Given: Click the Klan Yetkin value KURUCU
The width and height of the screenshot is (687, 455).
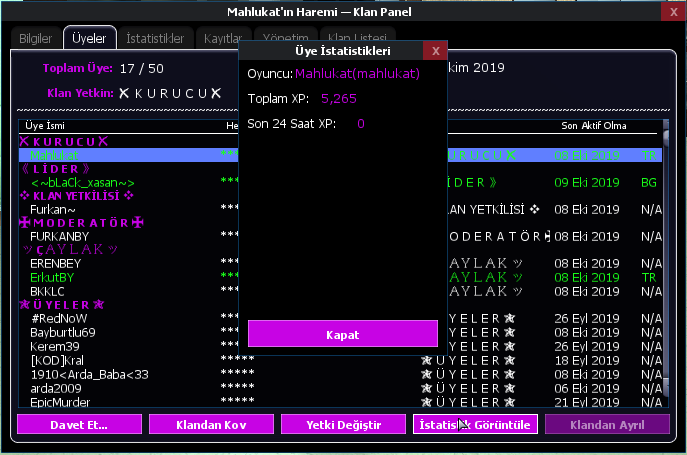Looking at the screenshot, I should click(170, 93).
